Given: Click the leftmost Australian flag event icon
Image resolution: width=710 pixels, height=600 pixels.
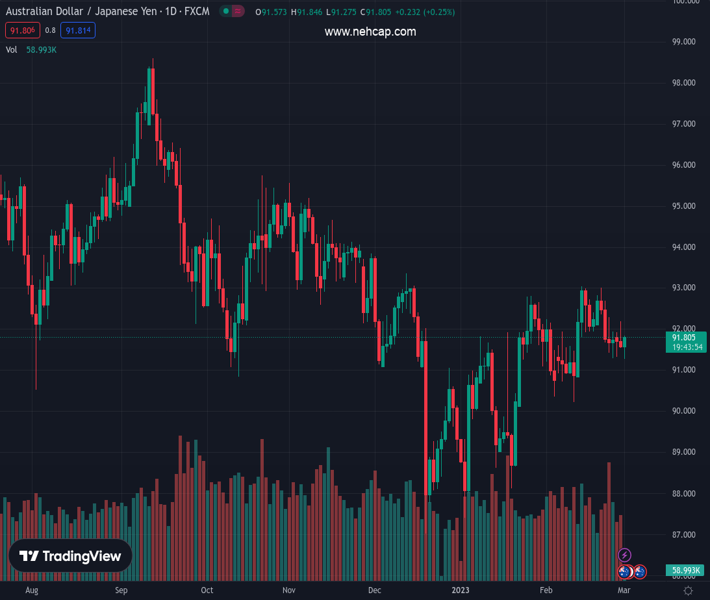Looking at the screenshot, I should coord(625,572).
